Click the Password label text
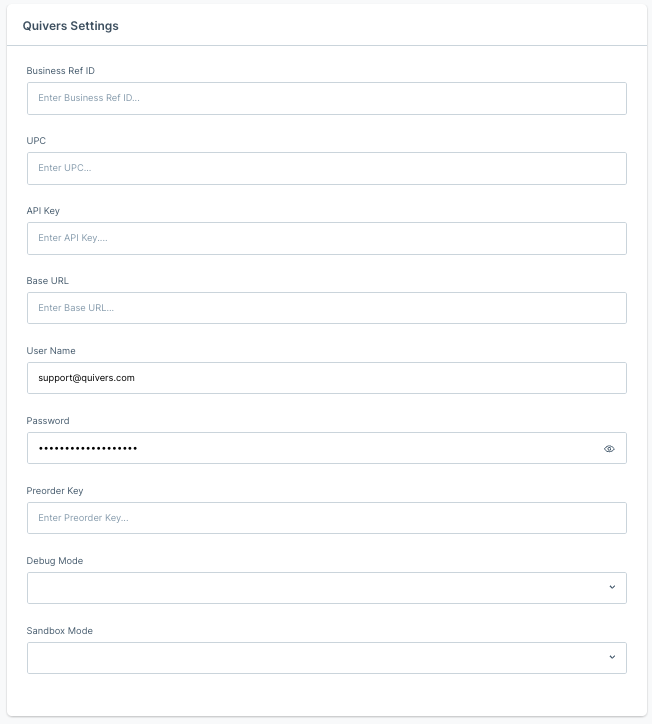The image size is (652, 724). [48, 421]
